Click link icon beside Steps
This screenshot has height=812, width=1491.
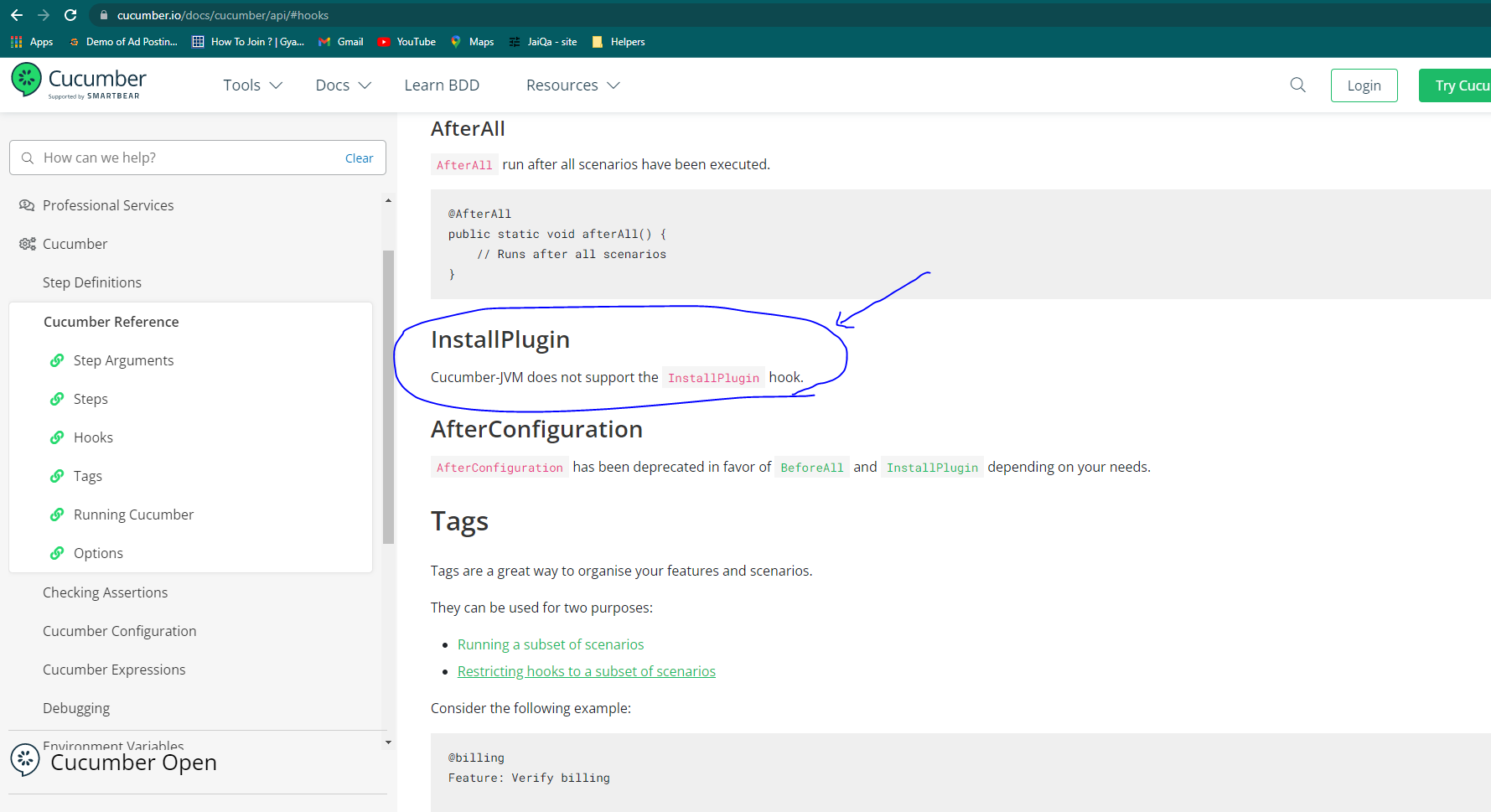(x=57, y=399)
